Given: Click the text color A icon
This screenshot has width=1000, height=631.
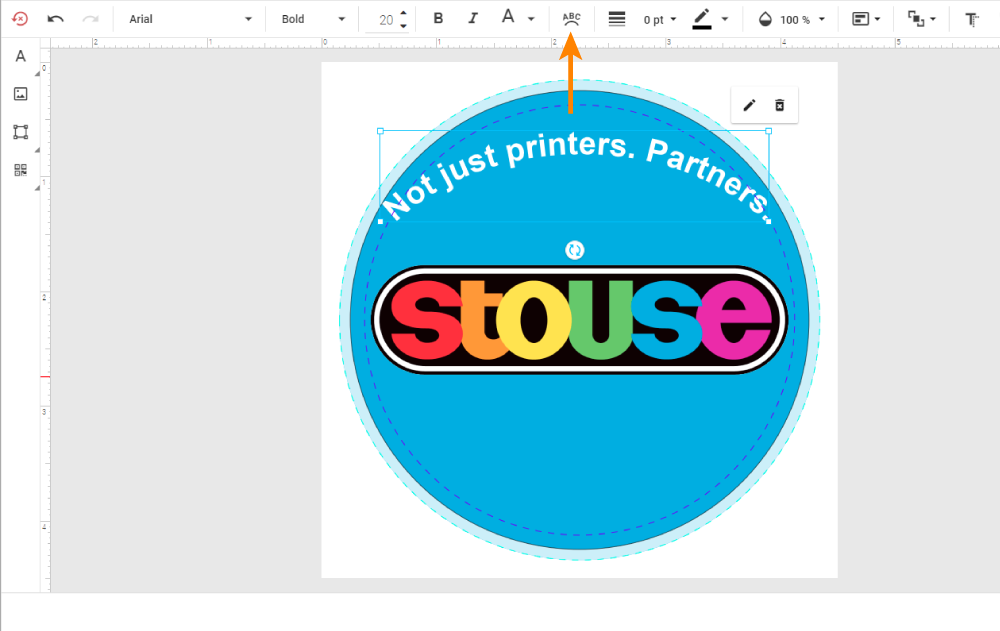Looking at the screenshot, I should point(508,17).
